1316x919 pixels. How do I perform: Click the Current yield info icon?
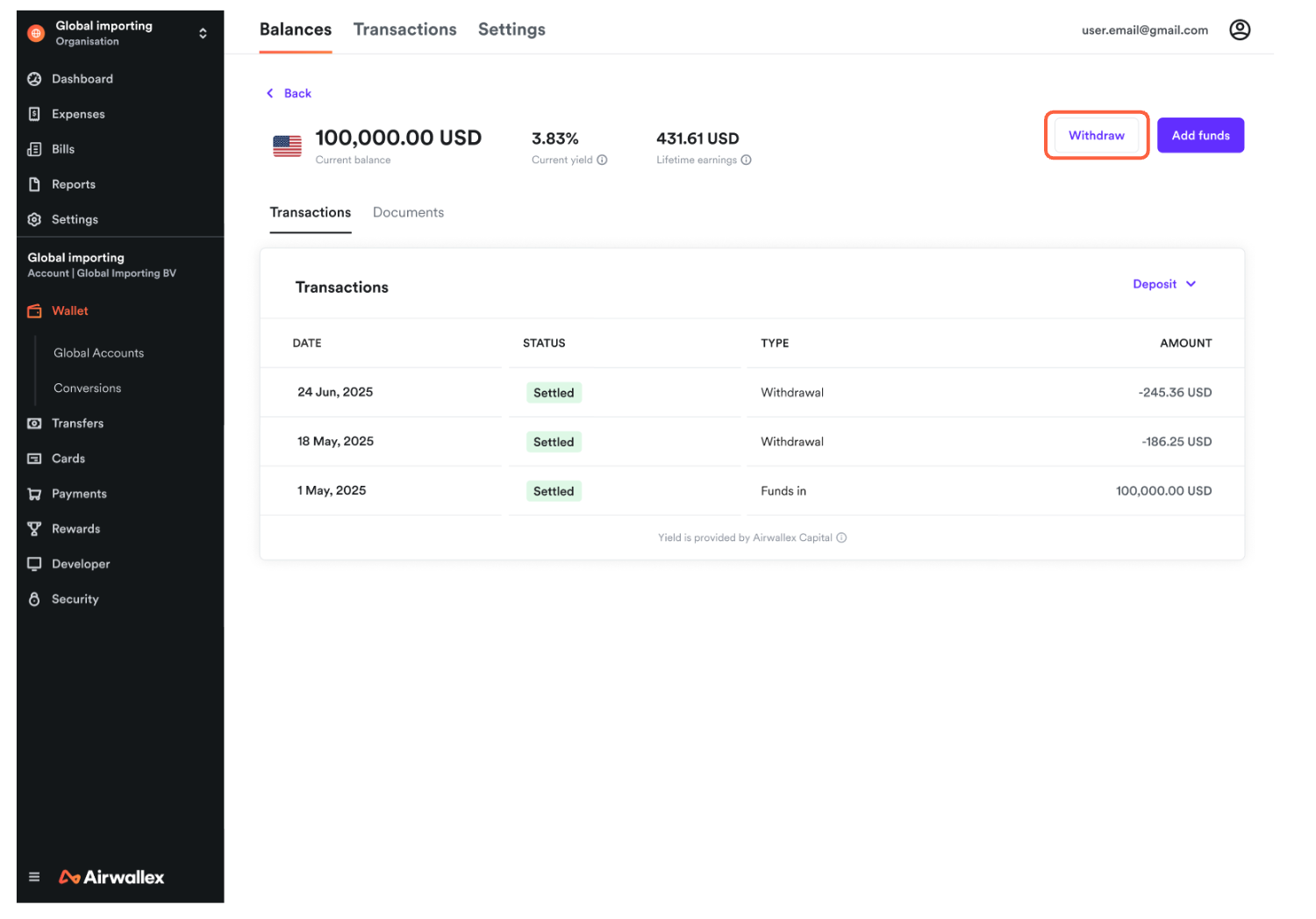click(x=602, y=160)
